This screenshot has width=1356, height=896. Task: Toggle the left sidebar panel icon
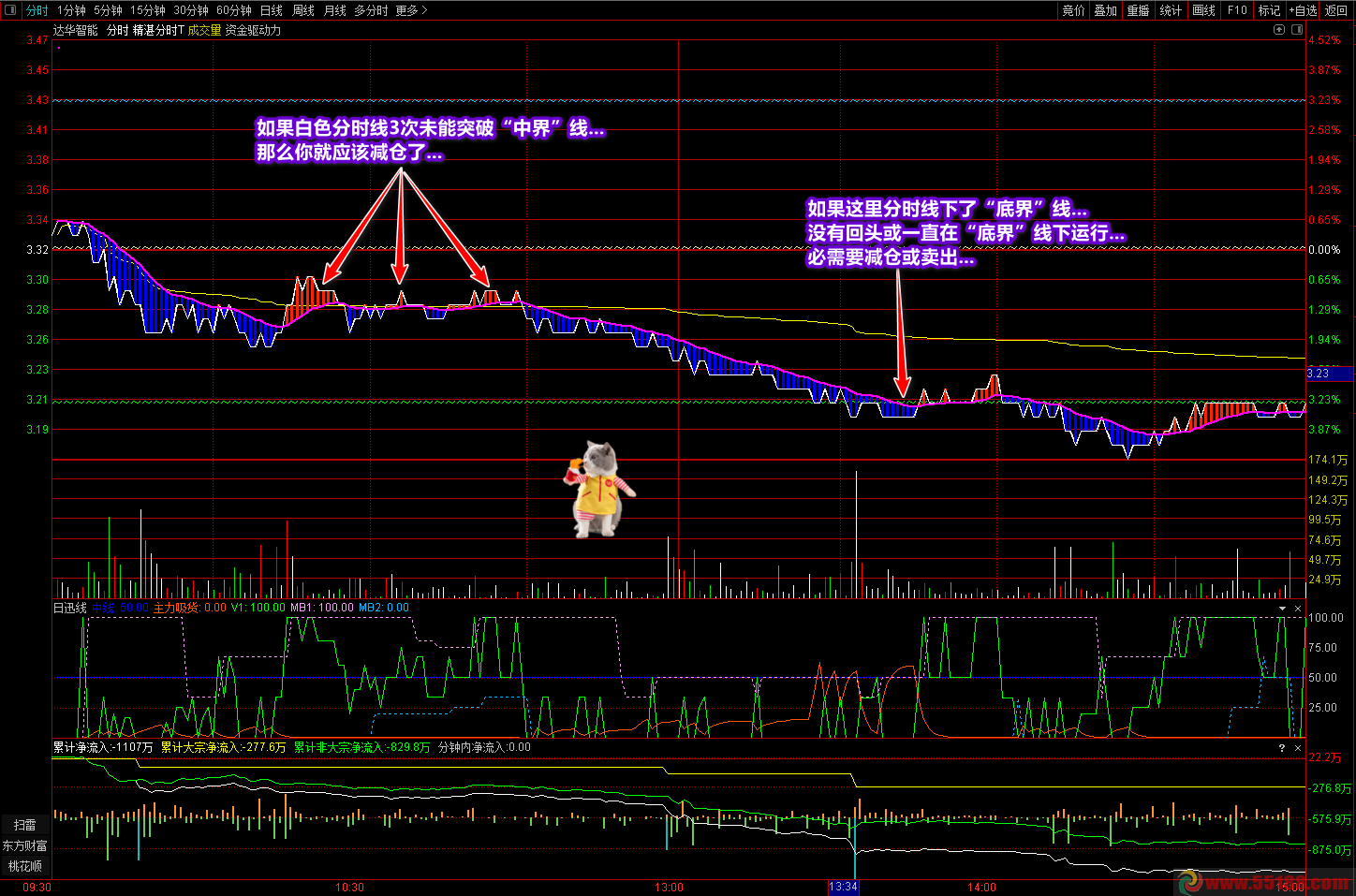(x=10, y=10)
